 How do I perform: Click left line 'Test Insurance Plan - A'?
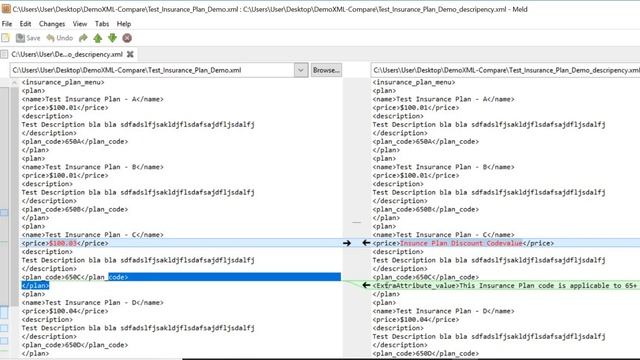[93, 99]
